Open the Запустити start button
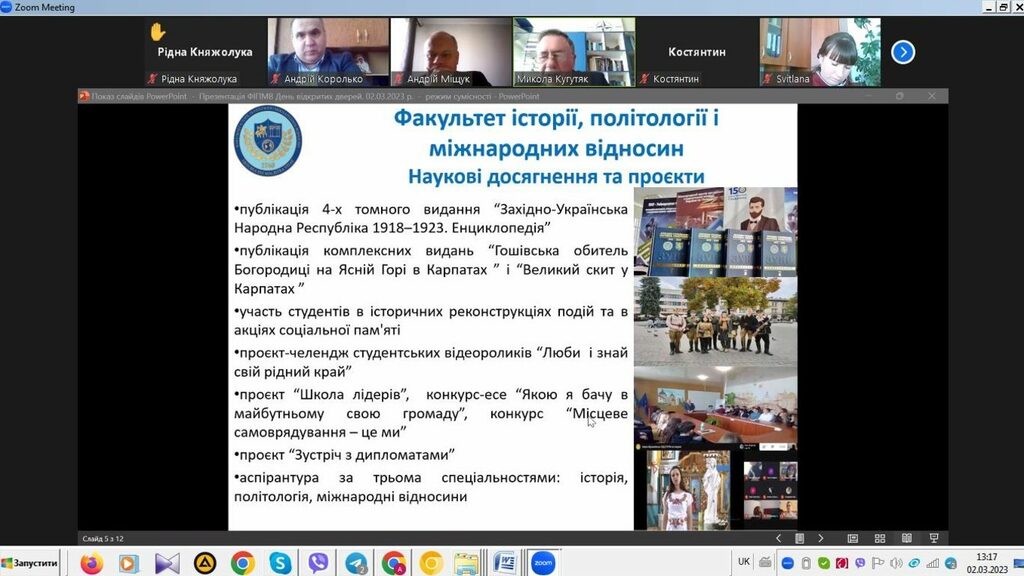This screenshot has height=576, width=1024. [x=34, y=564]
